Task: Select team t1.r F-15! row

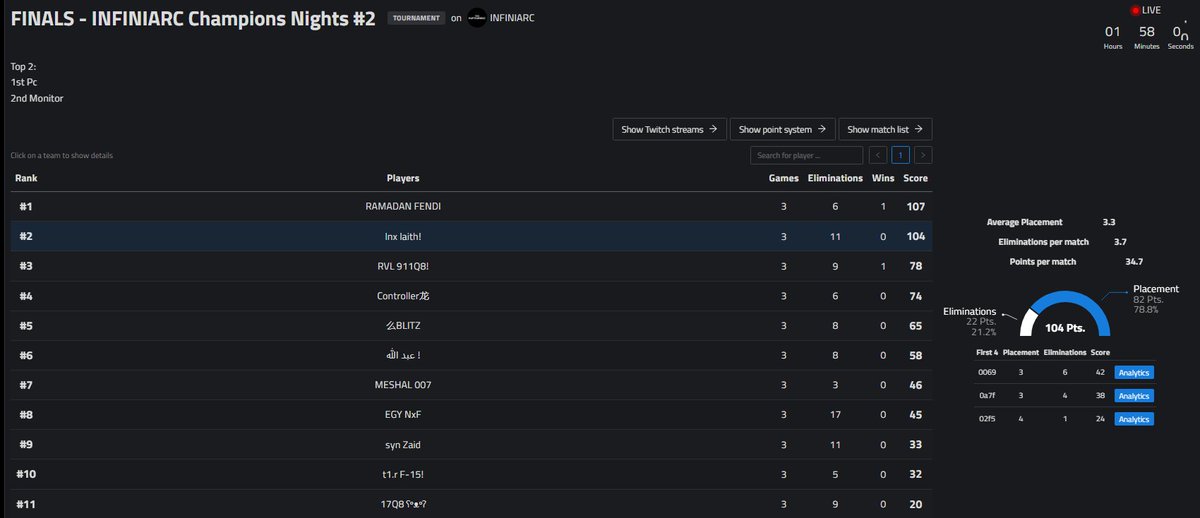Action: point(472,474)
